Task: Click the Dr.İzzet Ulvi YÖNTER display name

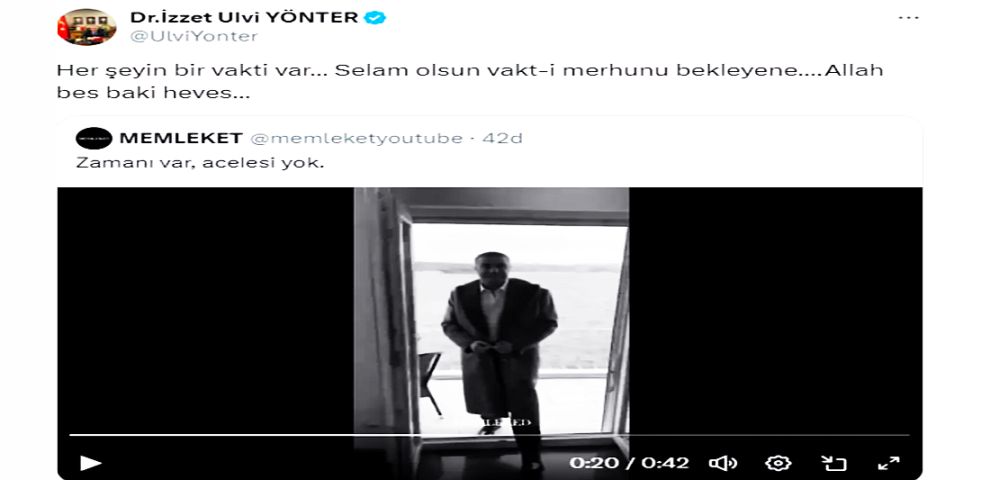Action: click(244, 18)
